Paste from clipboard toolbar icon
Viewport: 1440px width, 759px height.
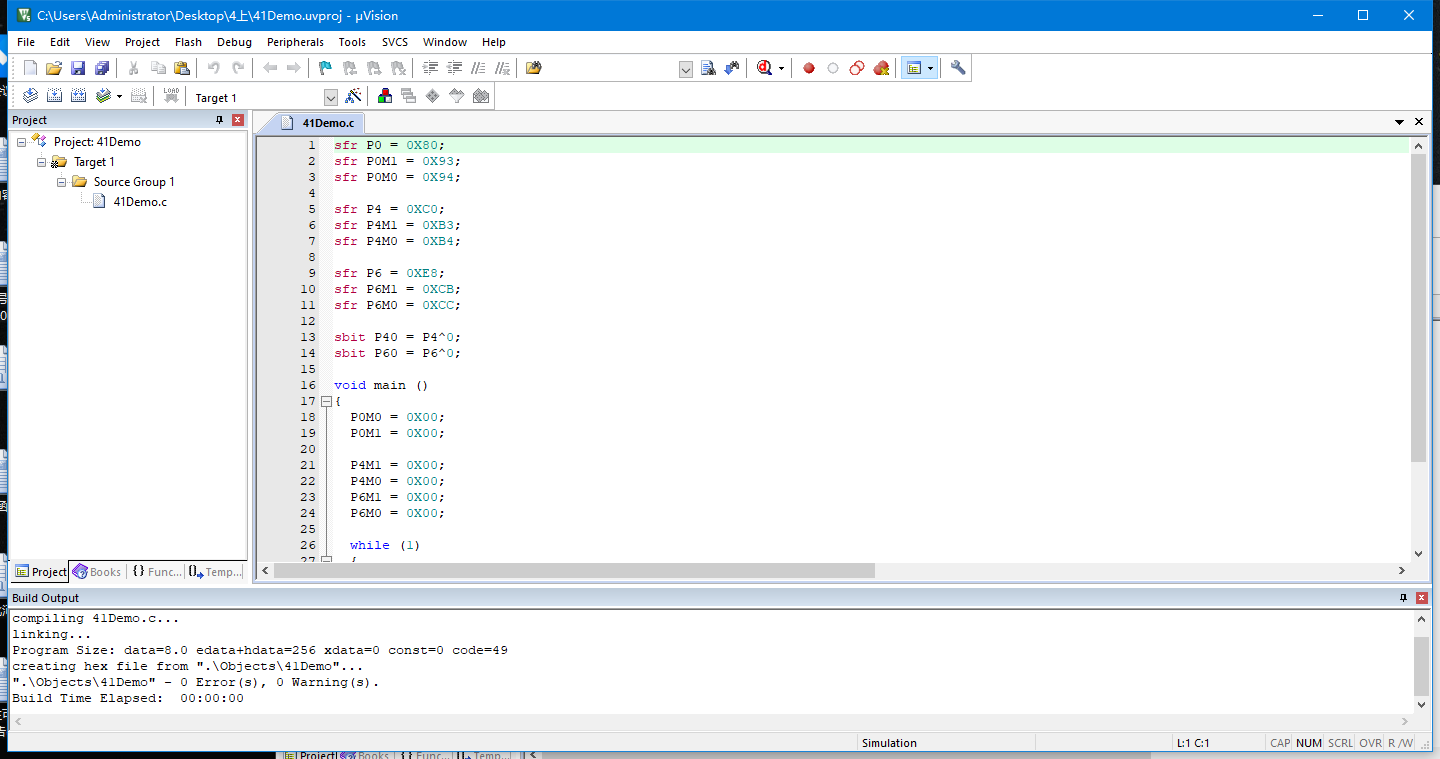coord(182,68)
